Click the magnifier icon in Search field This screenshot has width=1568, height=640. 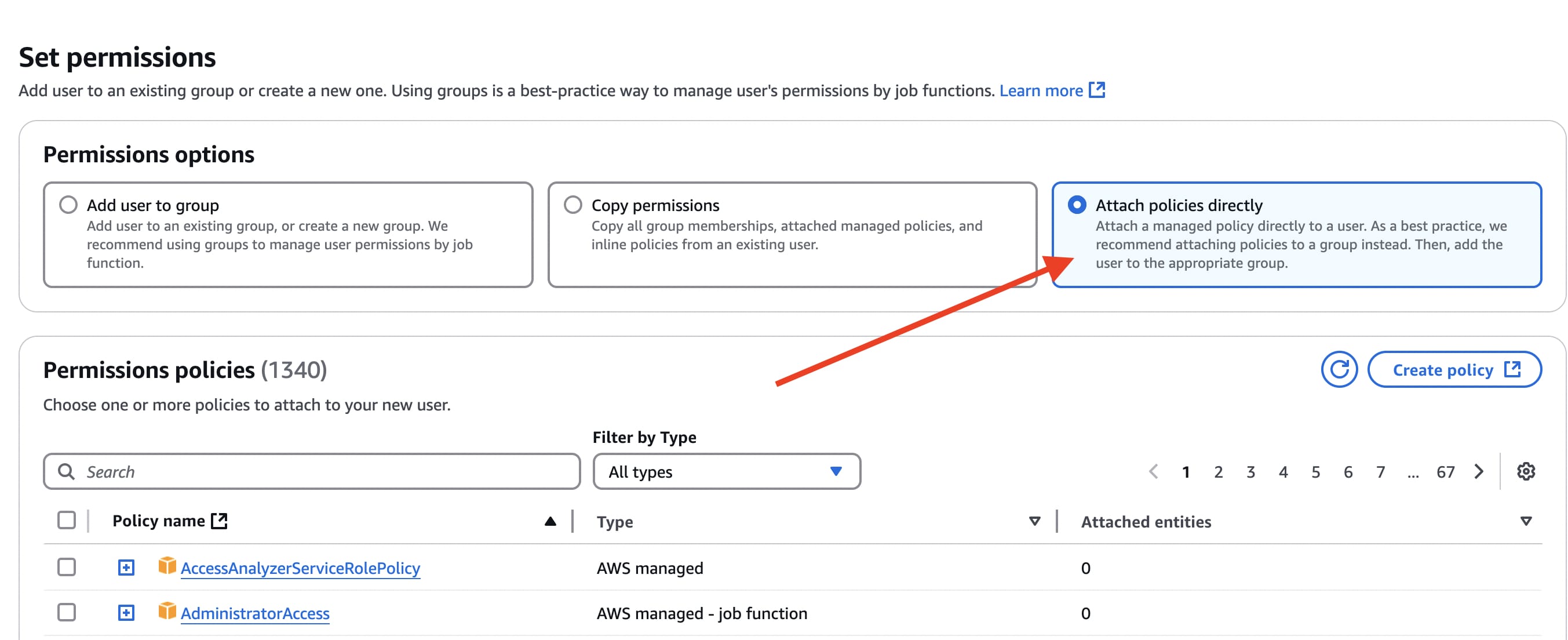click(65, 471)
